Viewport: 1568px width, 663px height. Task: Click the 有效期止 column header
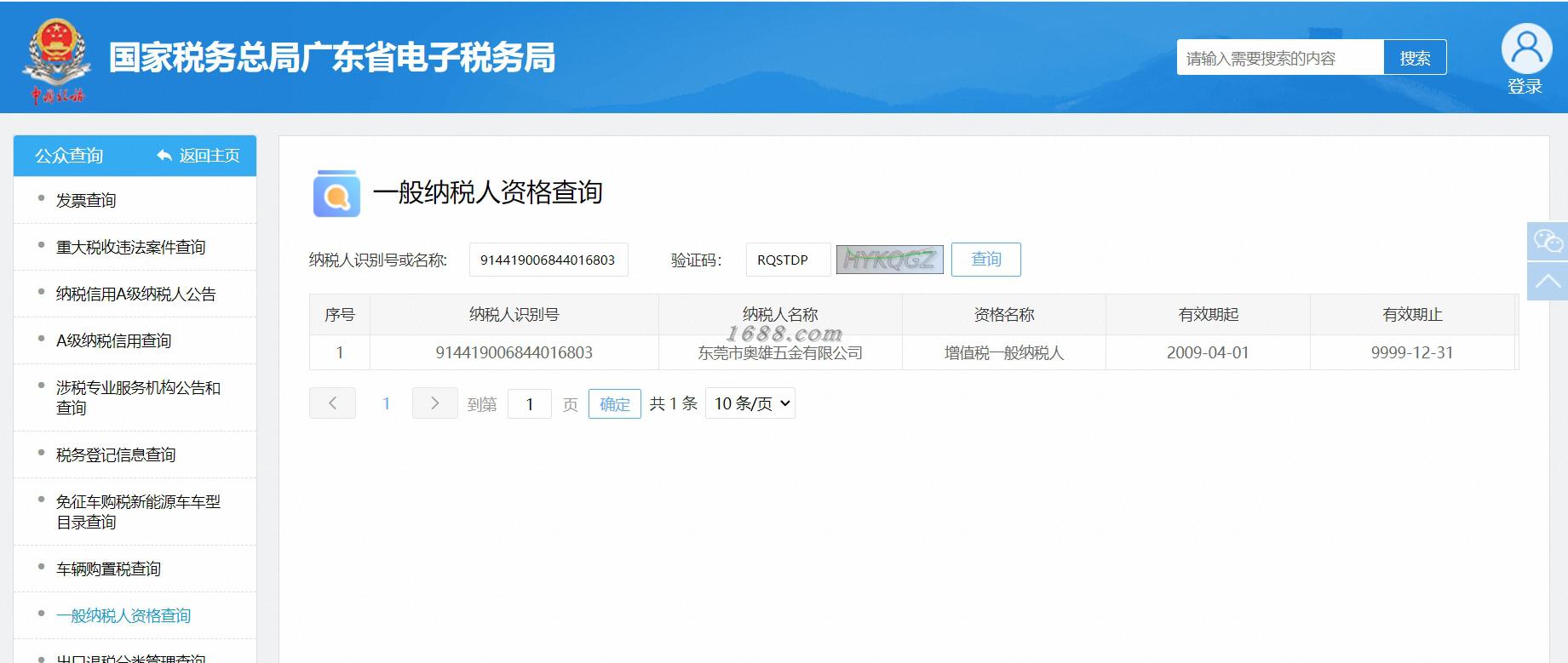point(1412,315)
